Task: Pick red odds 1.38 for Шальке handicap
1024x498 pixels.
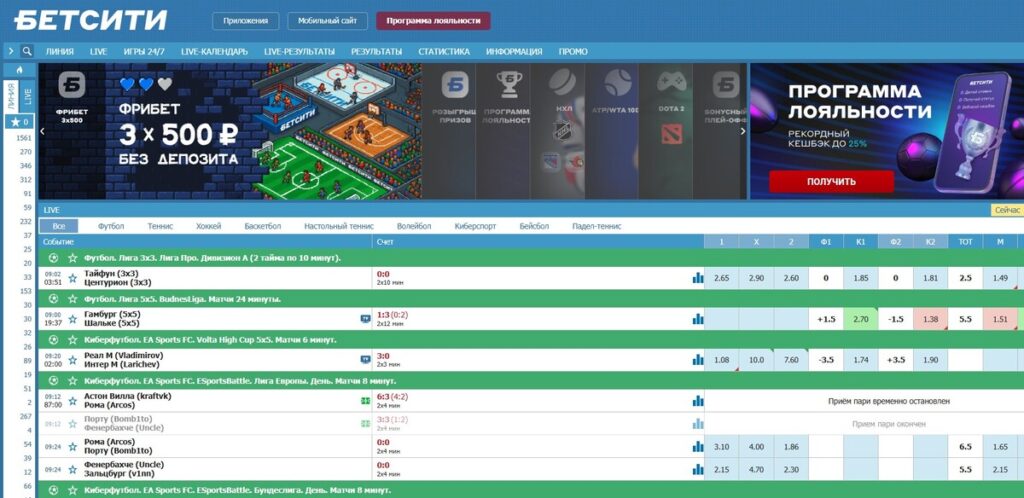Action: tap(931, 319)
